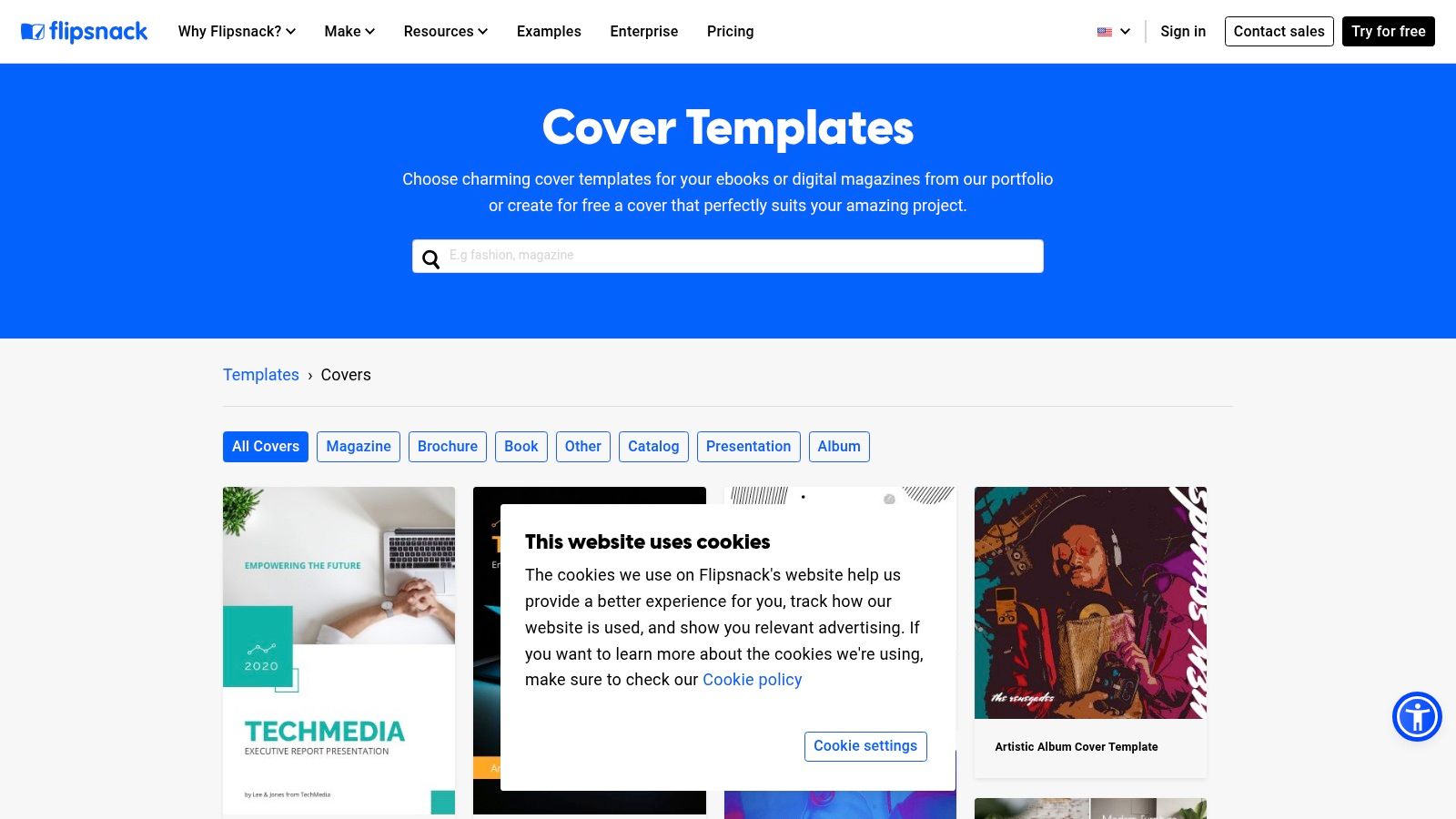
Task: Click the Try for free button
Action: coord(1389,31)
